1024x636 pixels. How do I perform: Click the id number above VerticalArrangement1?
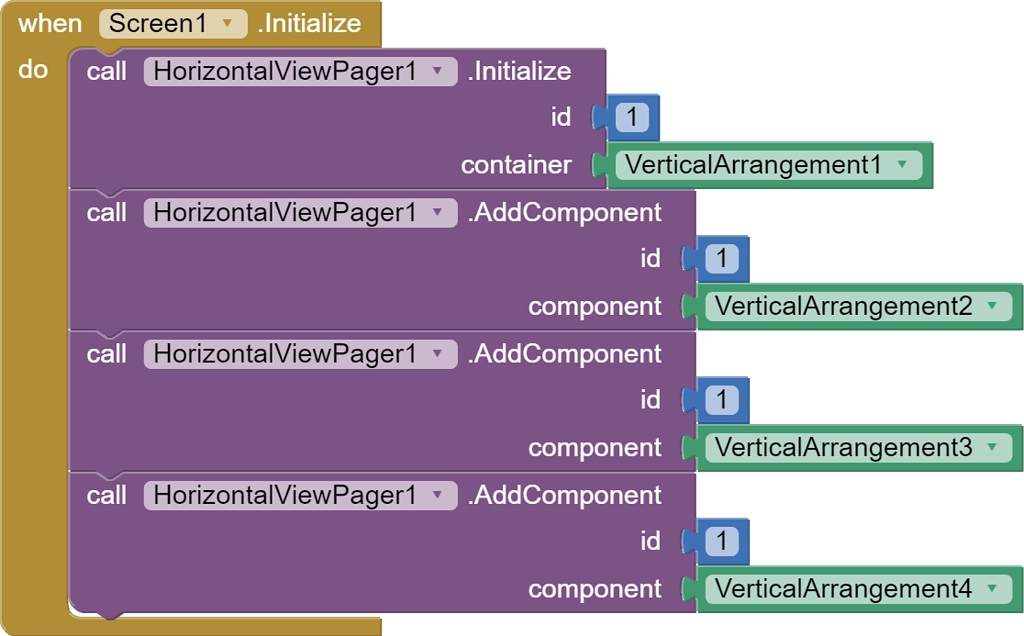pyautogui.click(x=632, y=118)
